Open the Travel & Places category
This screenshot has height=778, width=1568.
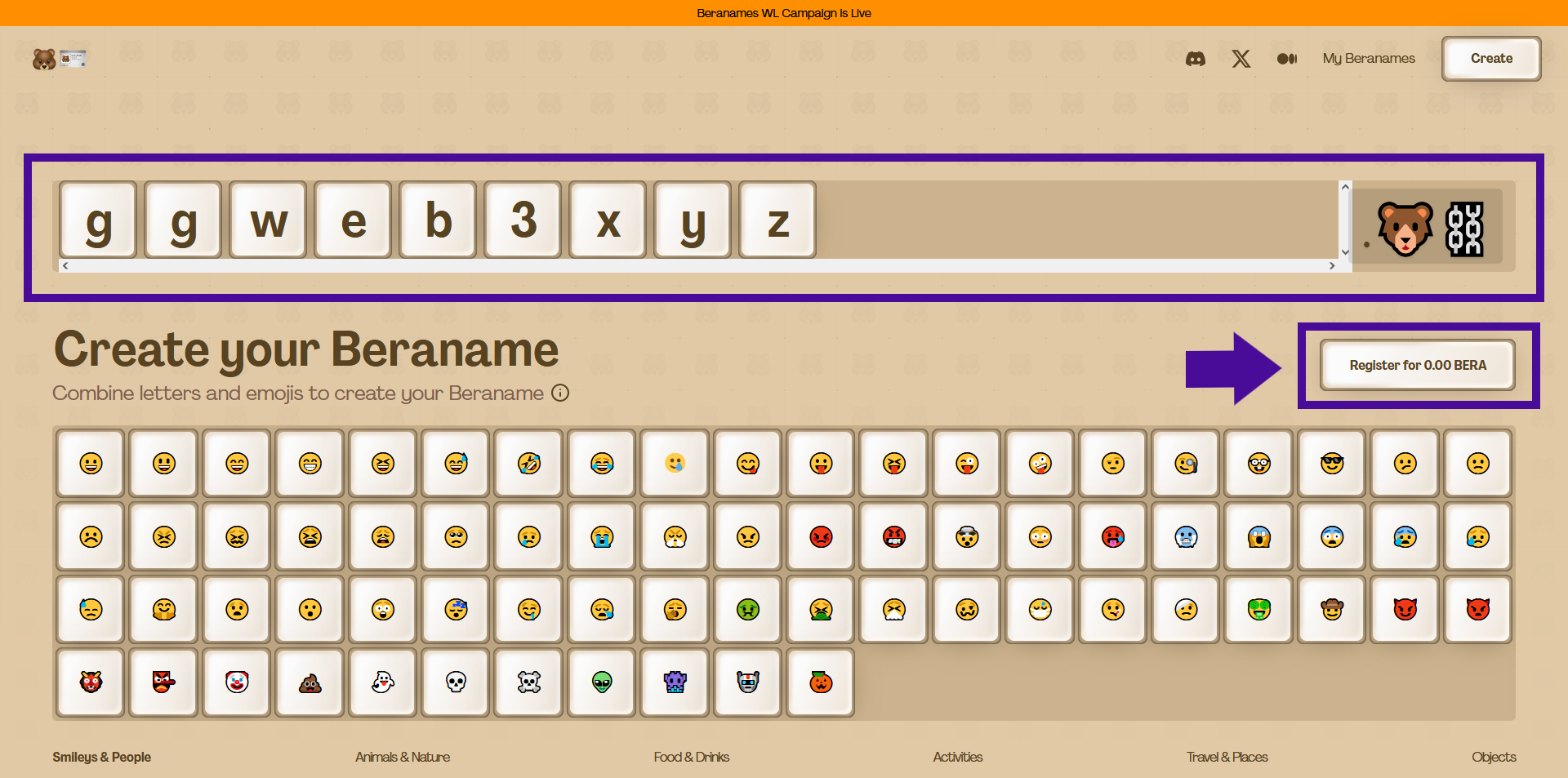(1227, 757)
